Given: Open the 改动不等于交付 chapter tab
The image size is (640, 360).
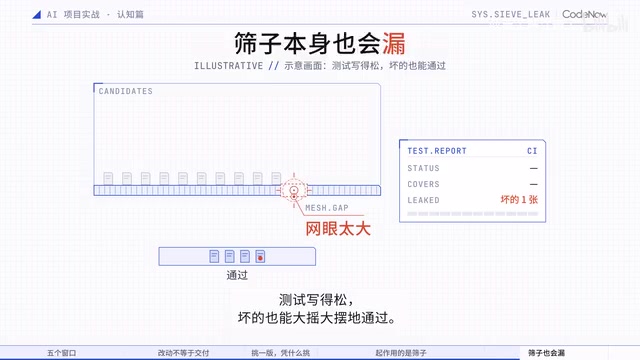Looking at the screenshot, I should 183,353.
